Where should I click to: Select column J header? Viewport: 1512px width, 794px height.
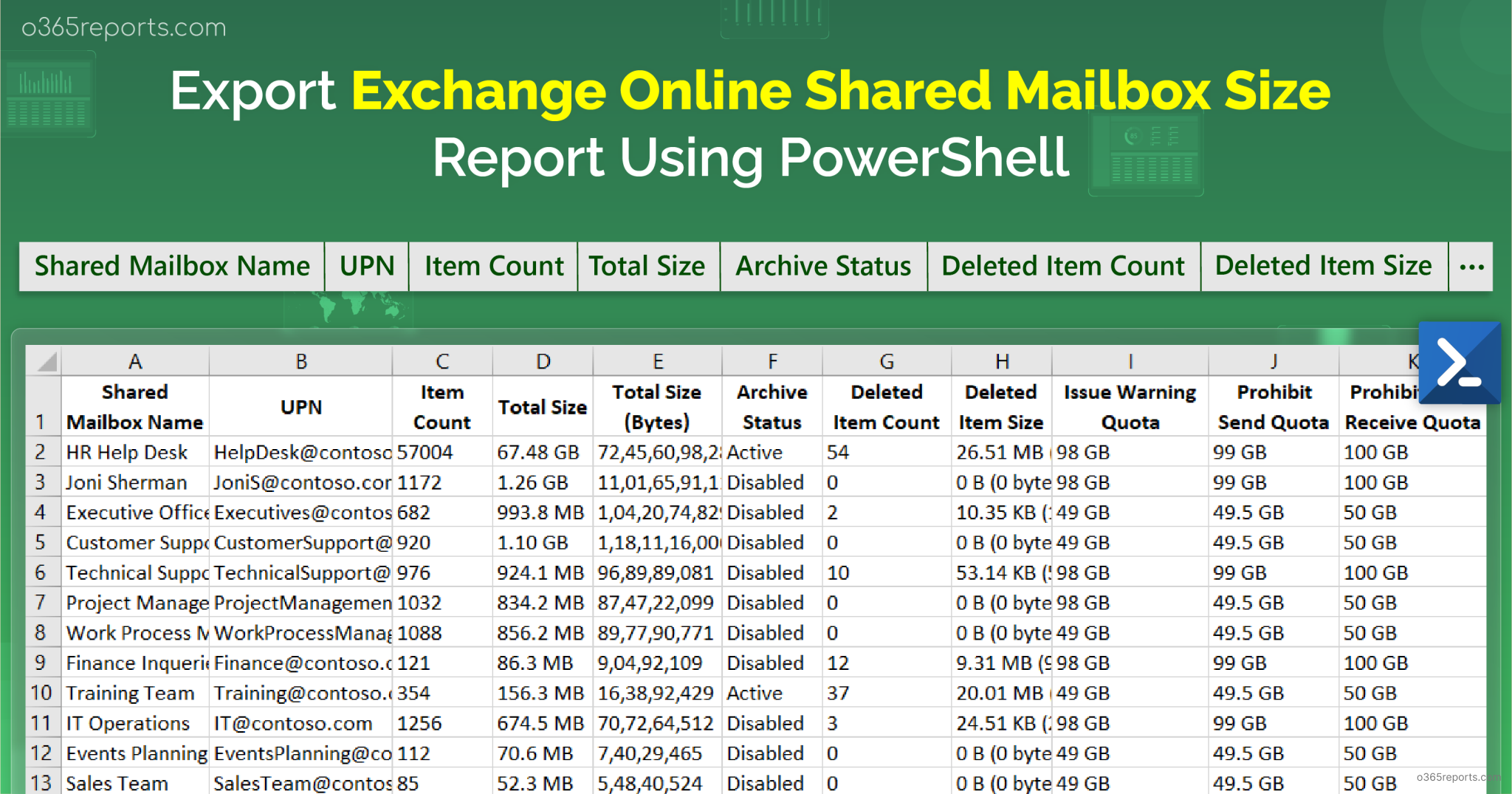pyautogui.click(x=1274, y=361)
